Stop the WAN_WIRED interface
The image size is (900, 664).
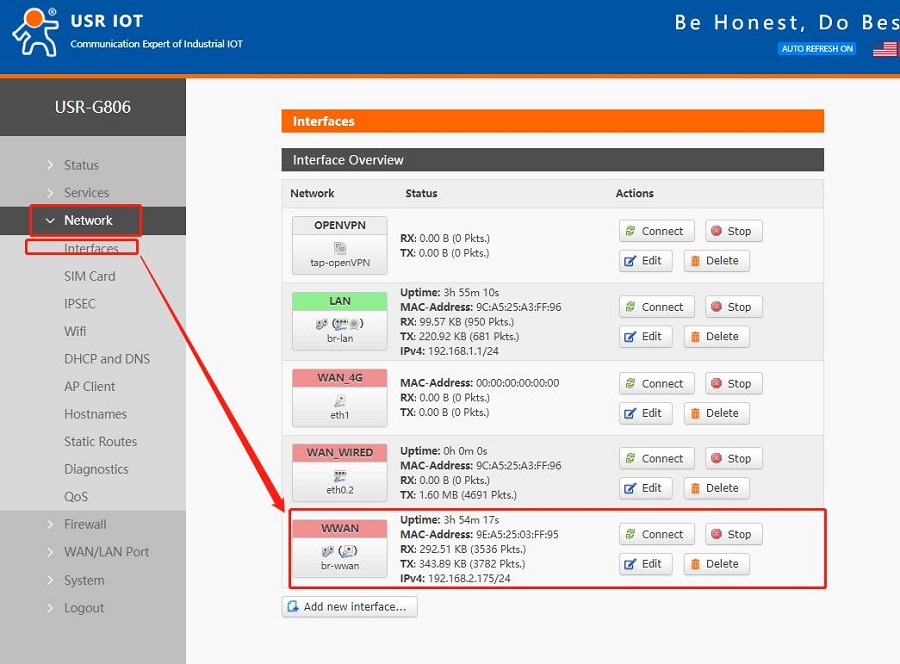734,459
